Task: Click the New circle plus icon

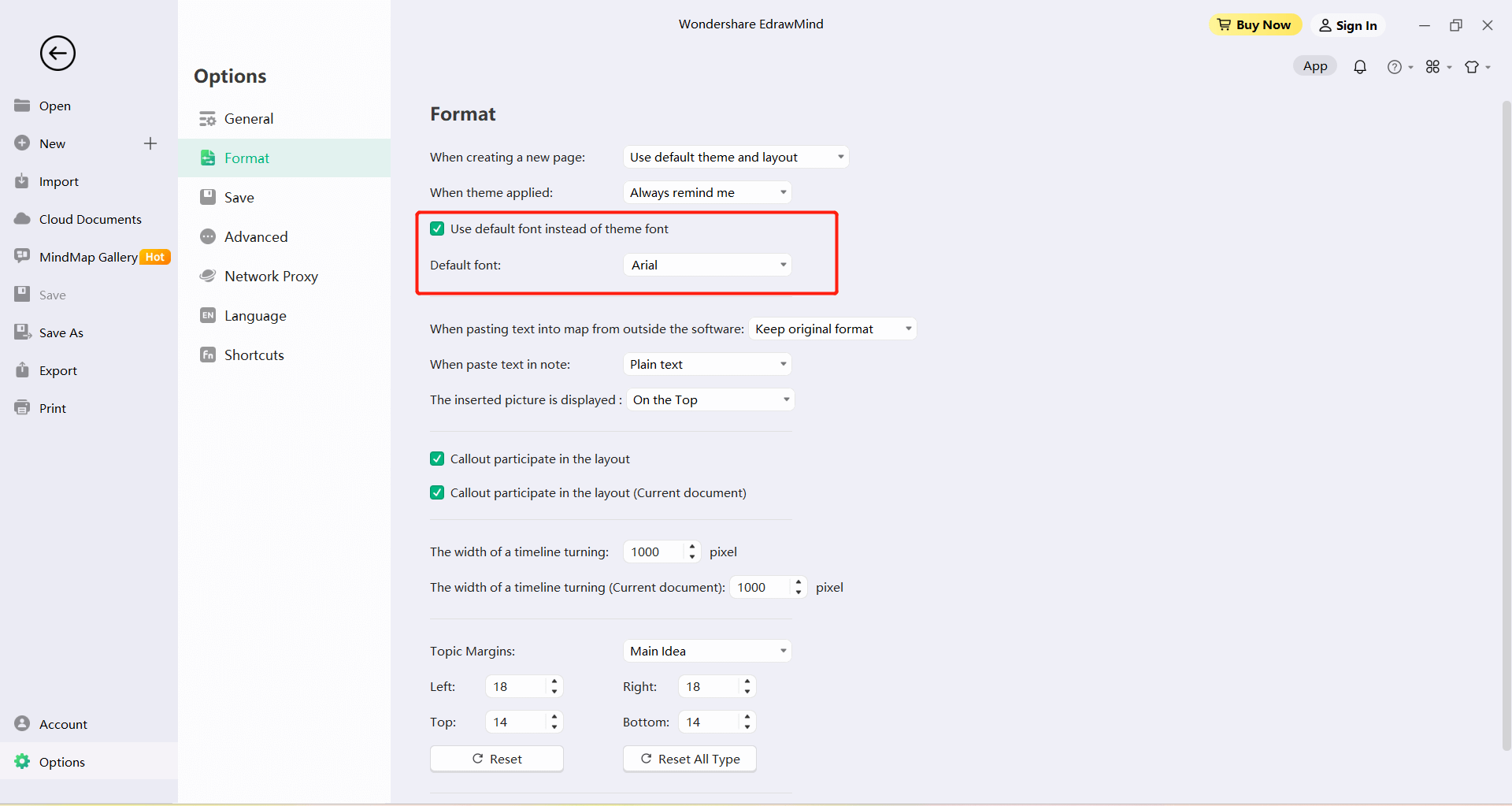Action: 22,143
